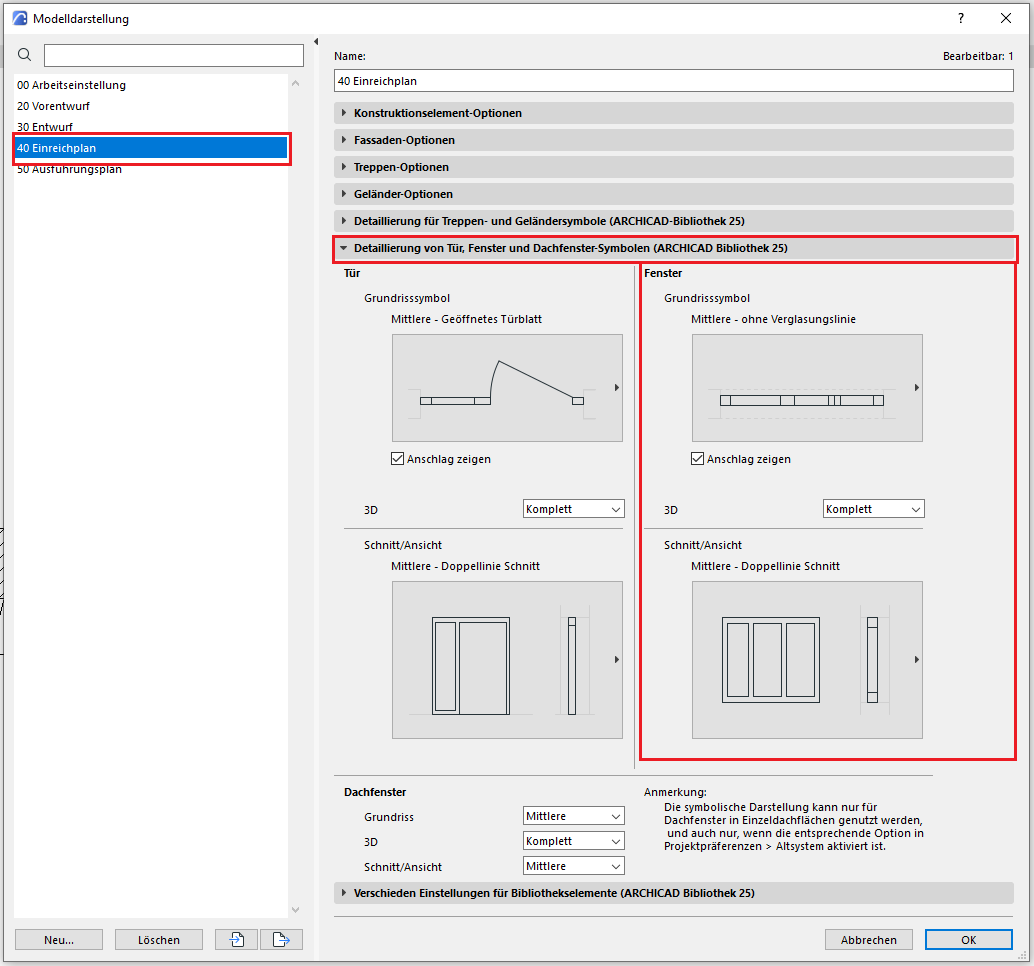Click the search magnifier icon

[x=25, y=55]
